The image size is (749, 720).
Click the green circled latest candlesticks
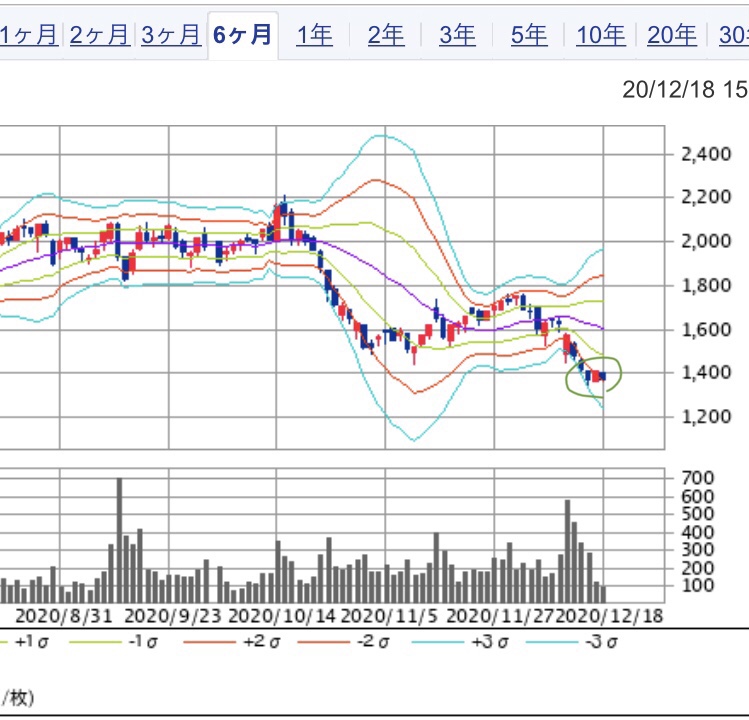[594, 375]
